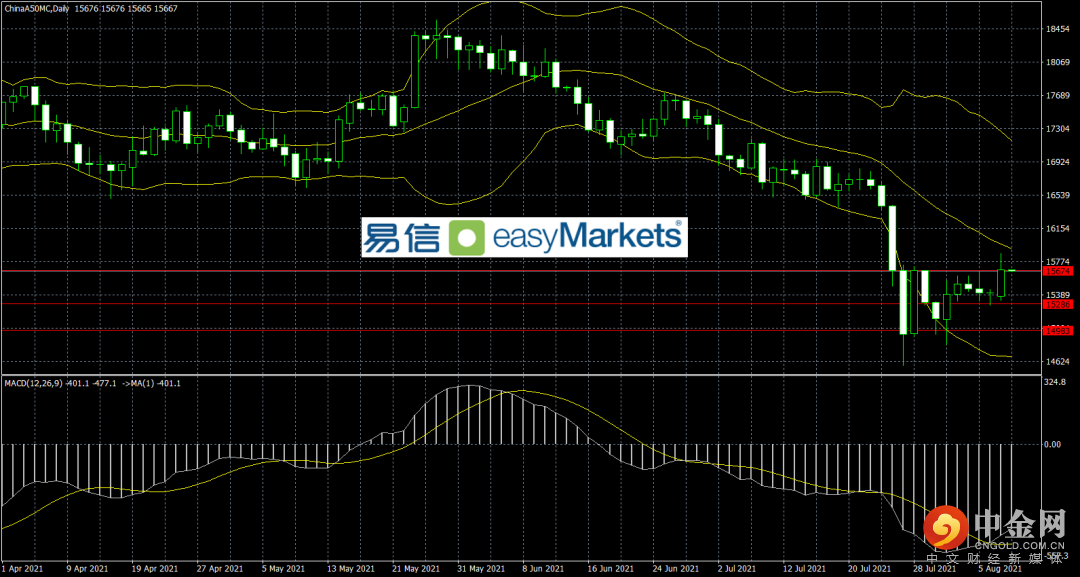Click the ChinaA50MC,Daily chart title text
Screen dimensions: 1080x577
pos(39,8)
